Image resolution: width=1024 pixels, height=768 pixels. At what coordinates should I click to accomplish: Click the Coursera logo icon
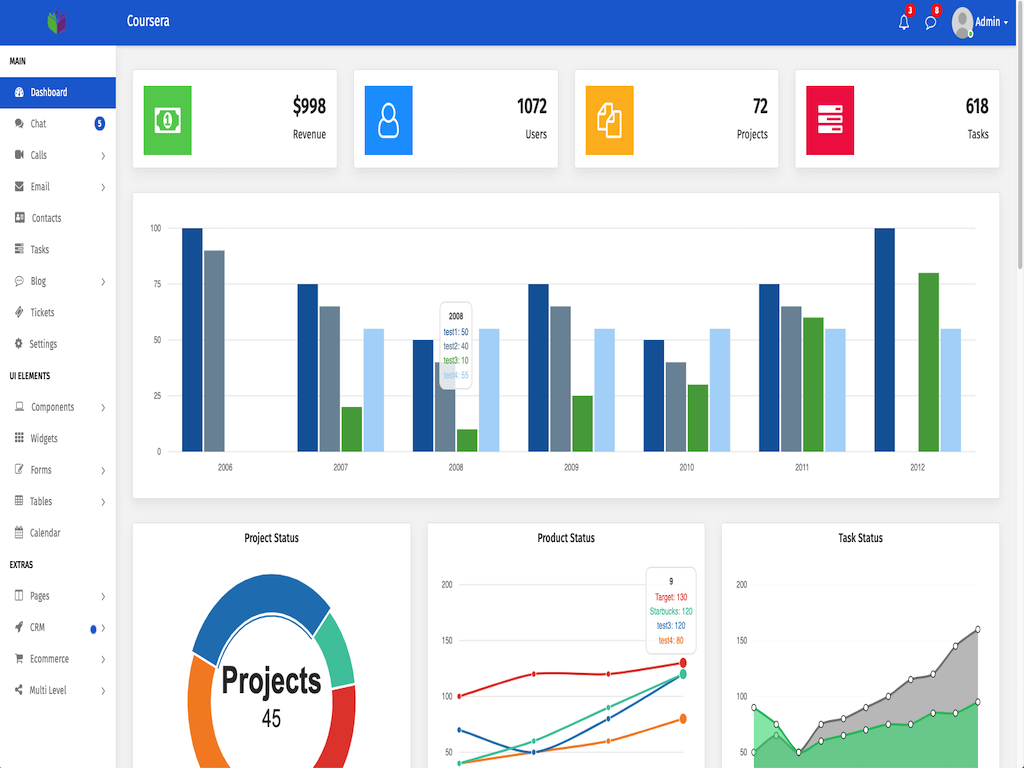pos(57,22)
